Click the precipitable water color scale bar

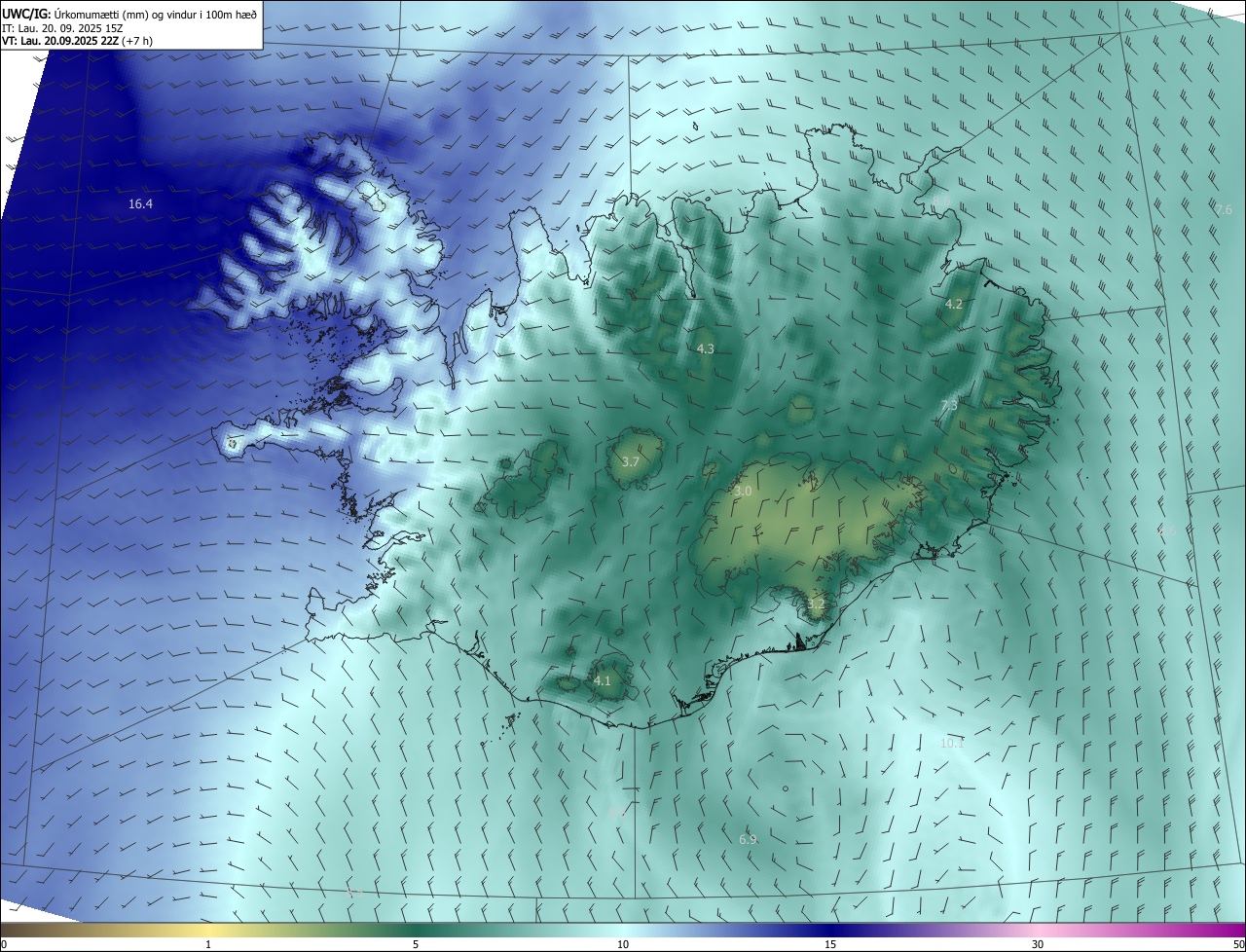pos(623,931)
